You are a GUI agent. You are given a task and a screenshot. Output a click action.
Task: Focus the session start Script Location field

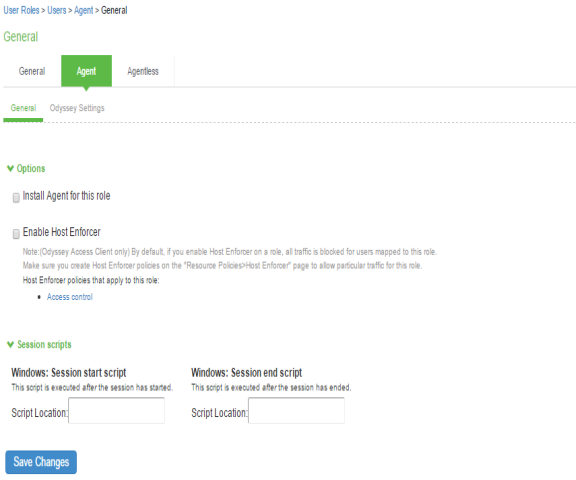tap(116, 411)
